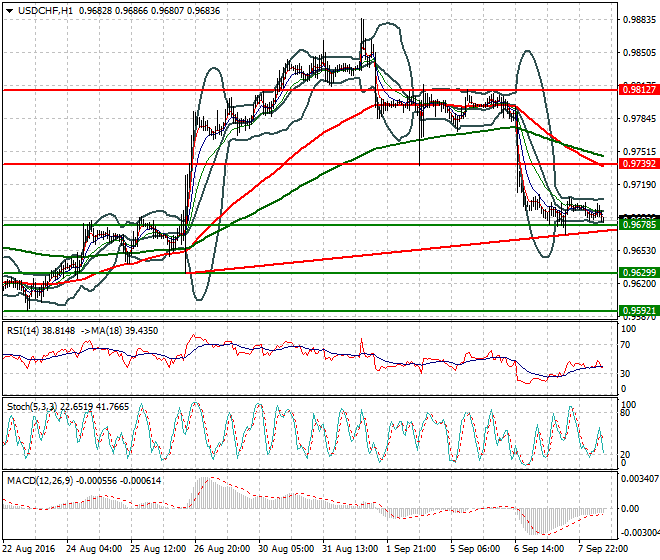Select the 0.96785 green price label
This screenshot has width=660, height=560.
tap(639, 224)
